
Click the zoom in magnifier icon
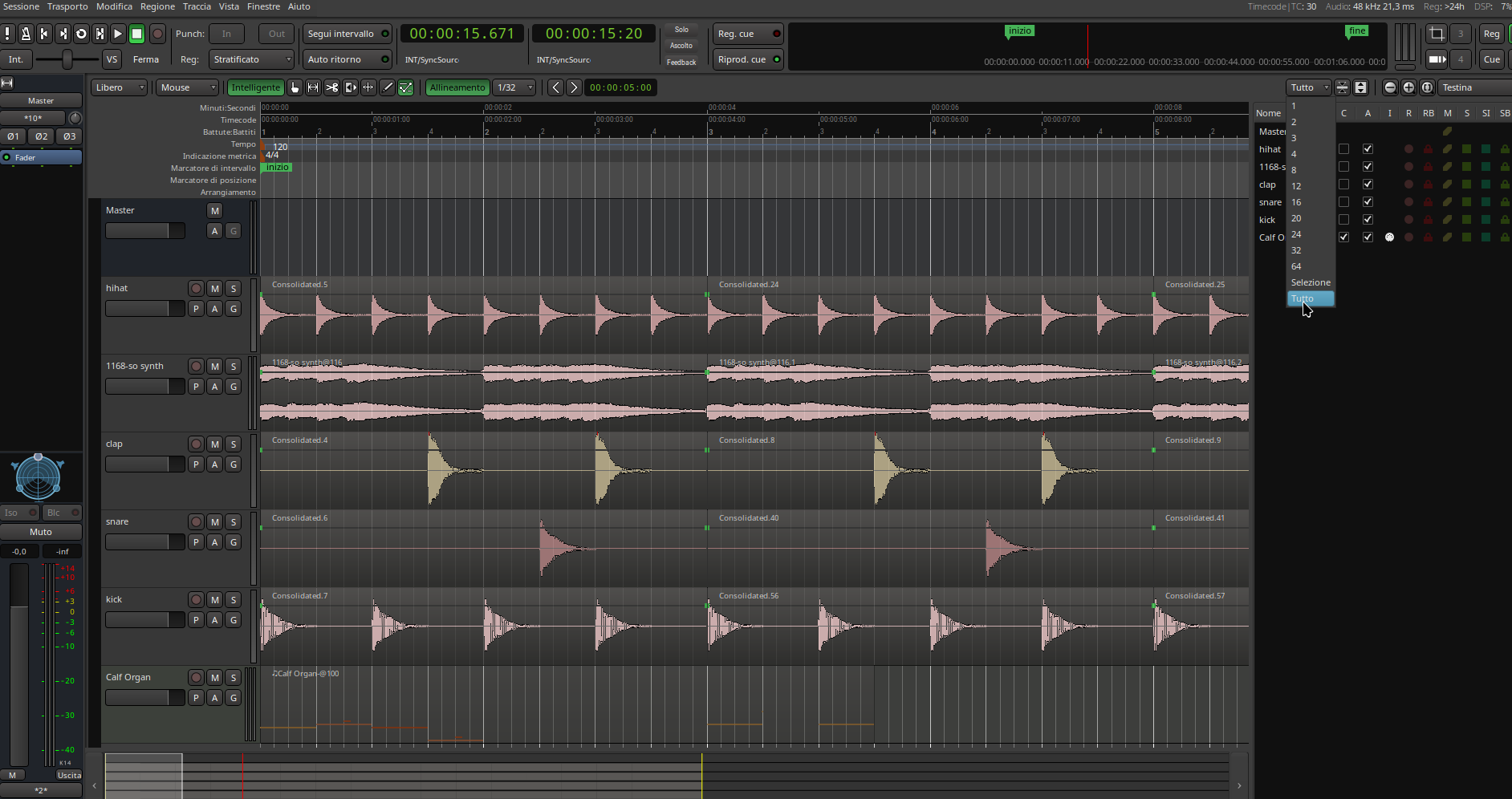1408,87
